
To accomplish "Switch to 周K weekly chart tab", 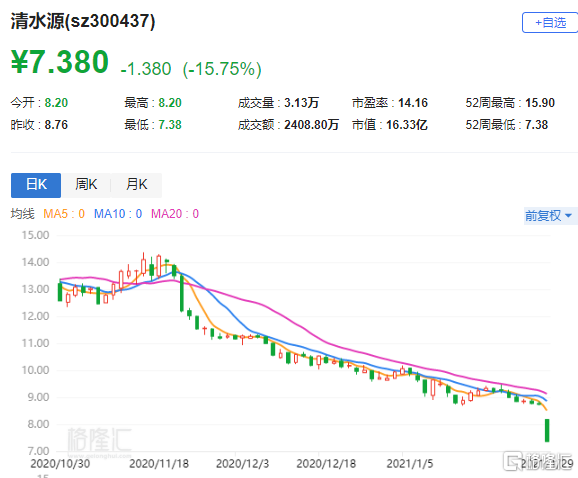I will point(86,185).
